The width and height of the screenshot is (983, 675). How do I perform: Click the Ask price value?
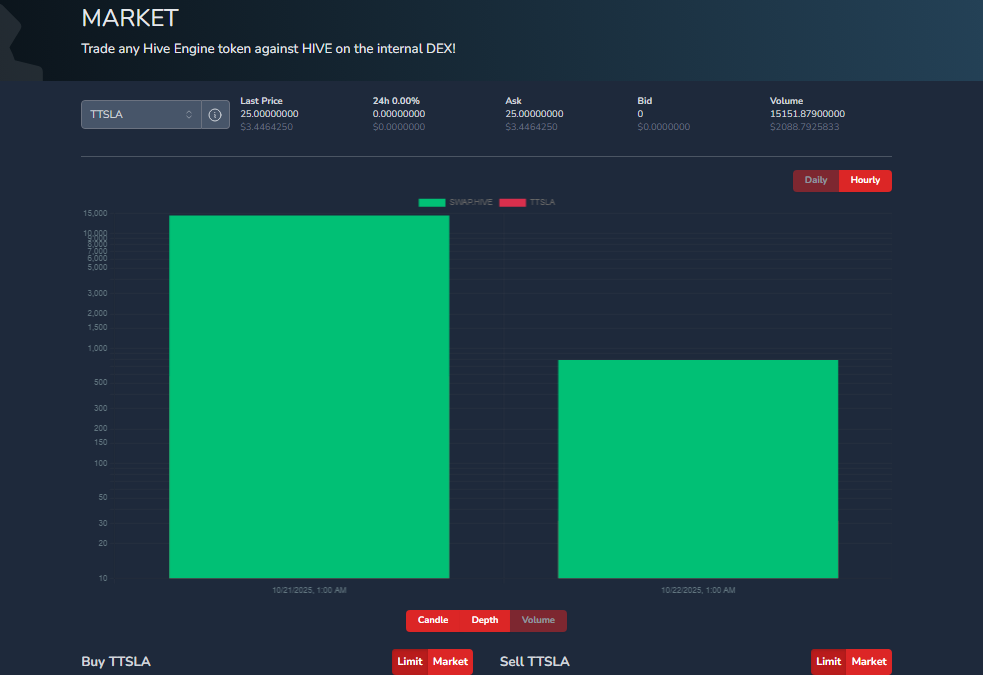click(x=534, y=114)
